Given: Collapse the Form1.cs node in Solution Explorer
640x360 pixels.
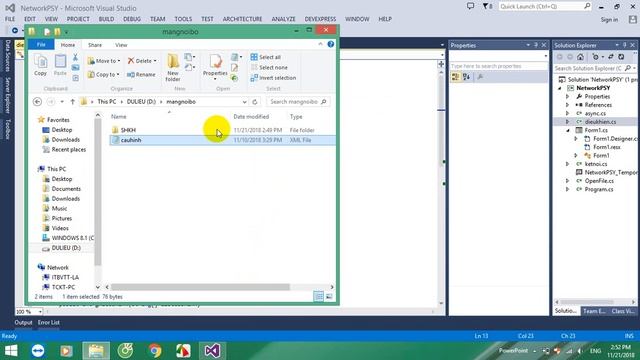Looking at the screenshot, I should 567,130.
